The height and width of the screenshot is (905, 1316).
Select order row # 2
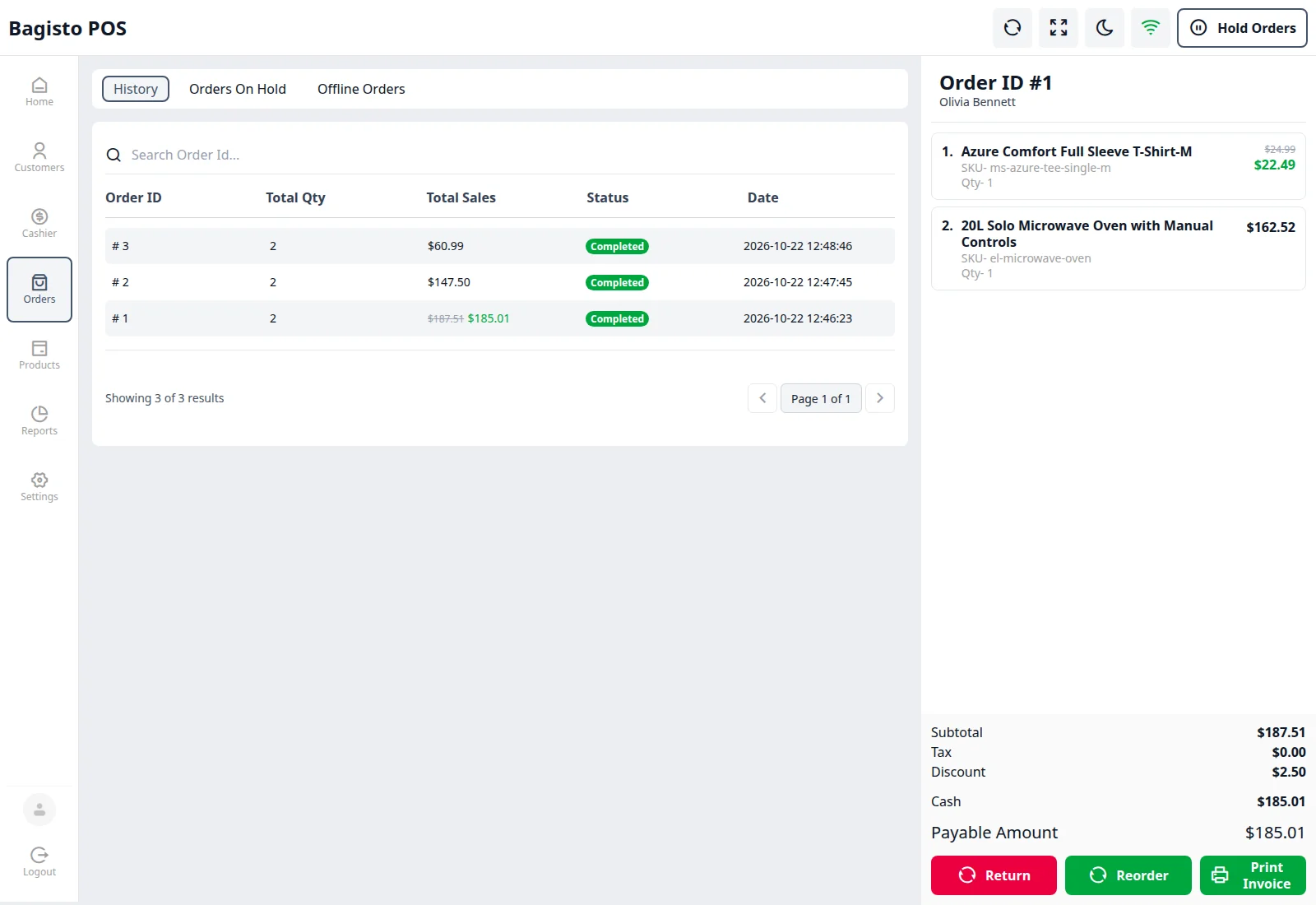tap(500, 282)
